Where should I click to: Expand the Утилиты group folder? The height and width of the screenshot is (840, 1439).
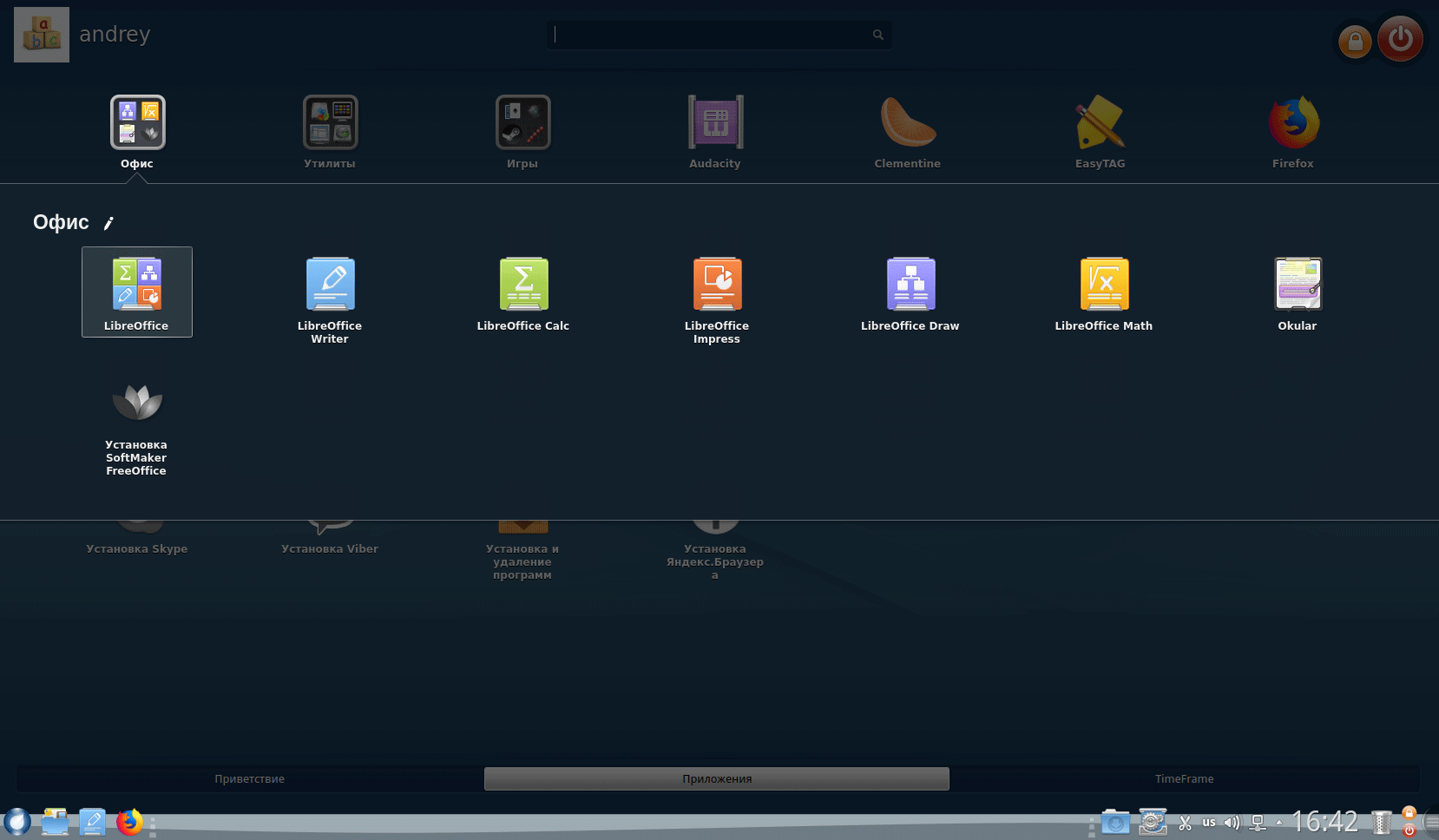[x=330, y=122]
